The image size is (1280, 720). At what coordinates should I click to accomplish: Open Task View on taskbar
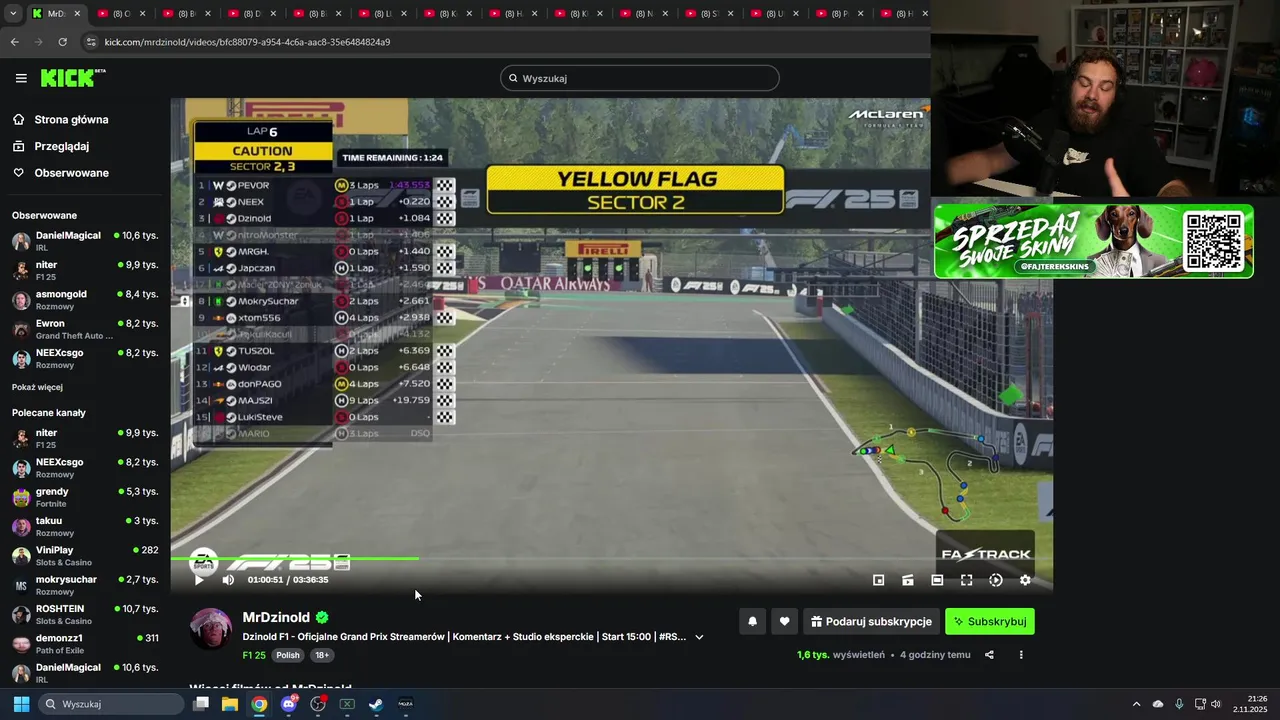(x=201, y=704)
